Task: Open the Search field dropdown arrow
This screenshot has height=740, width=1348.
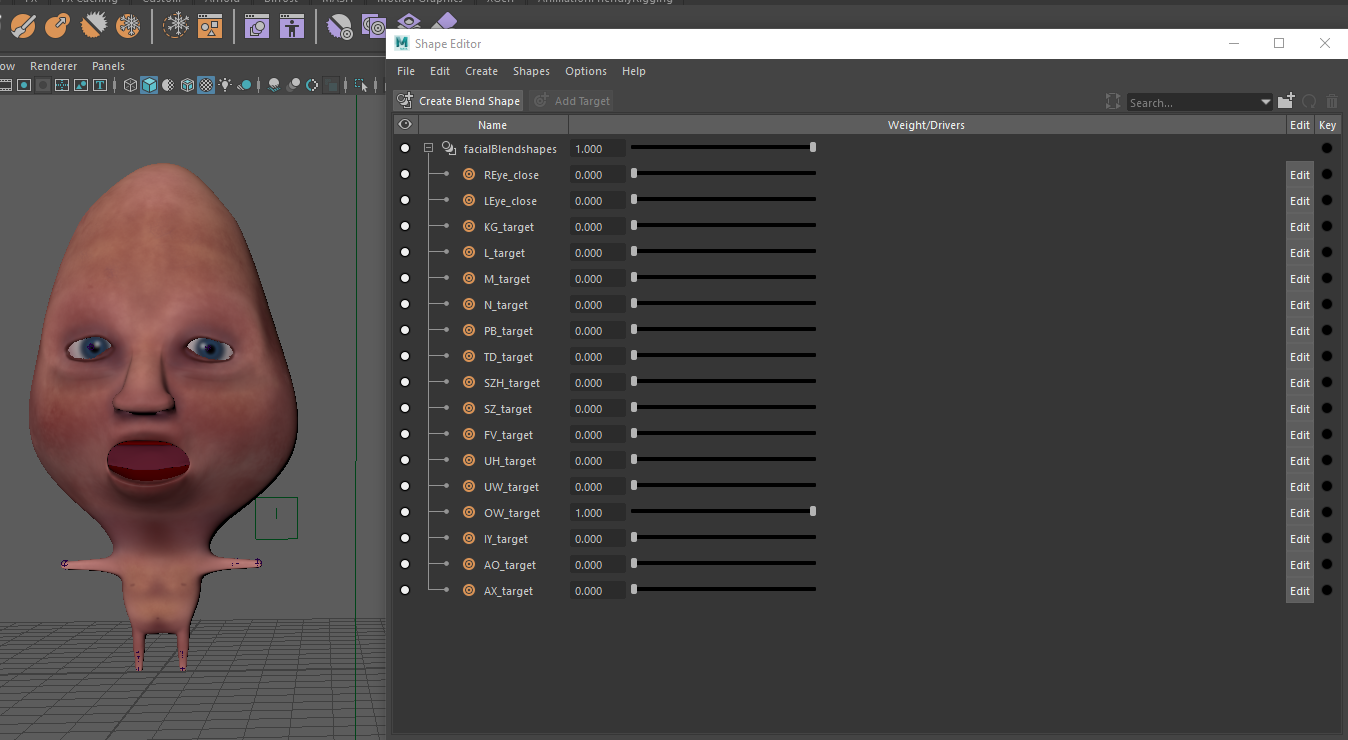Action: 1266,102
